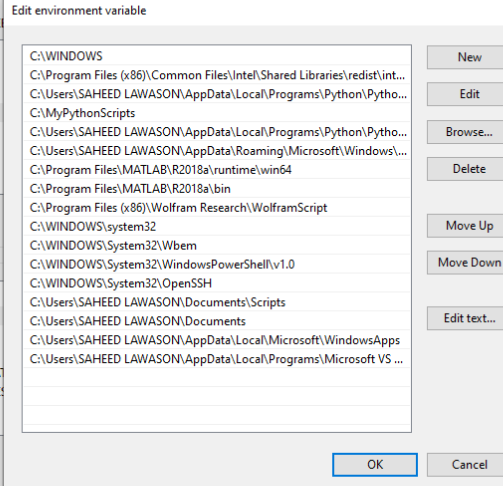Select the Wolfram Research\WolframScript entry
The image size is (503, 486).
click(x=217, y=208)
